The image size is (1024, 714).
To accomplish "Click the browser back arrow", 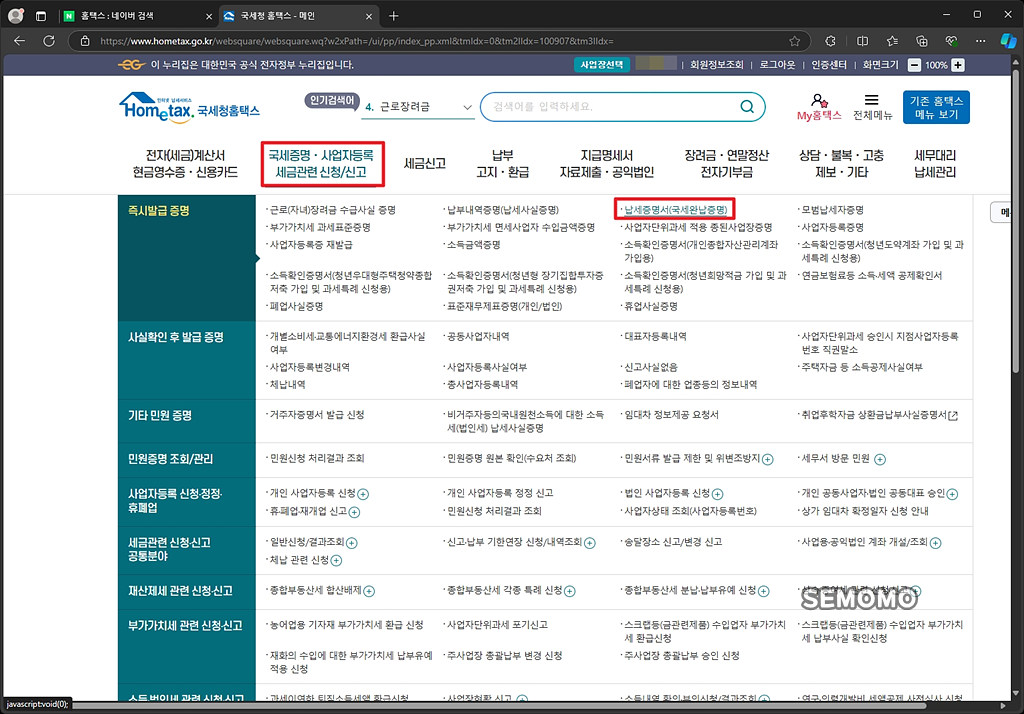I will (x=20, y=41).
